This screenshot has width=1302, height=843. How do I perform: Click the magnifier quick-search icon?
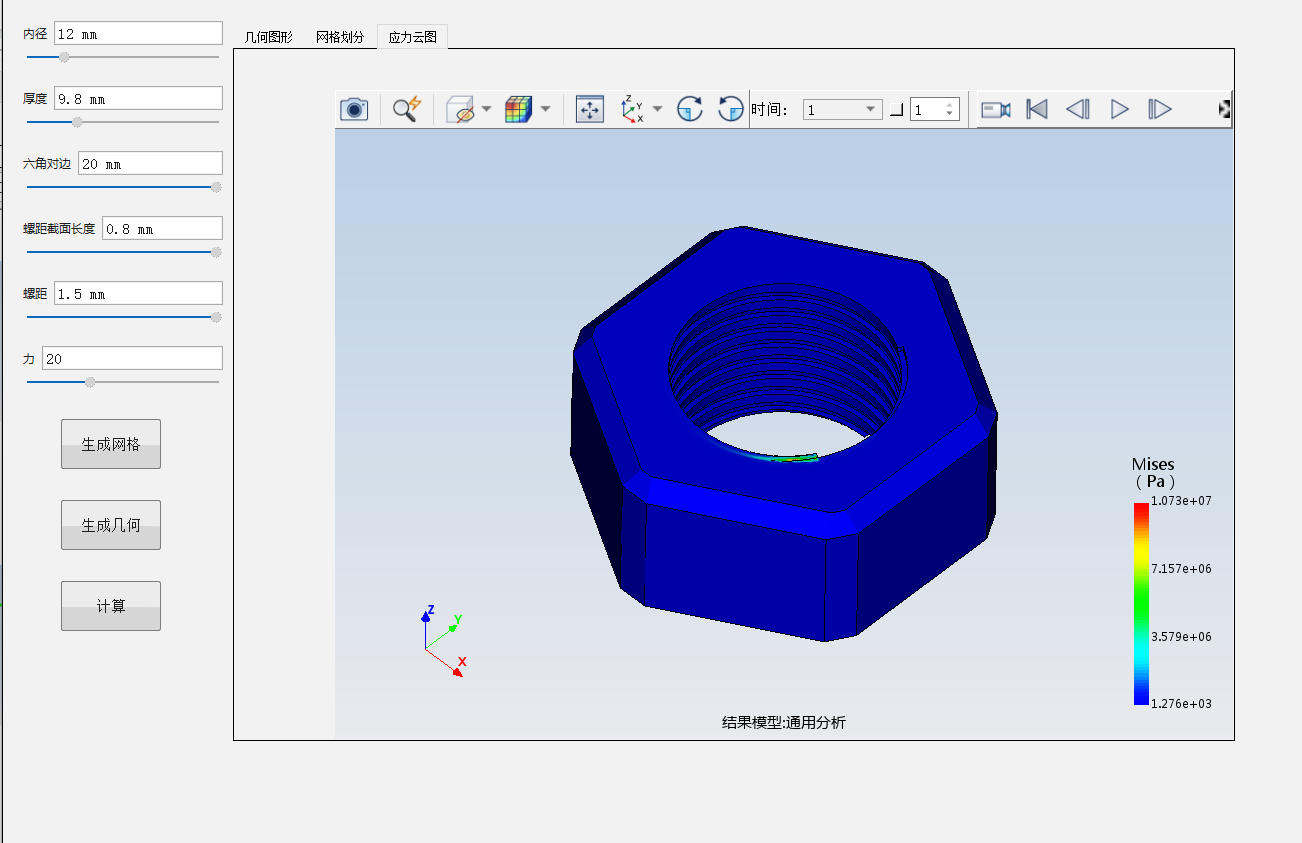[x=407, y=109]
